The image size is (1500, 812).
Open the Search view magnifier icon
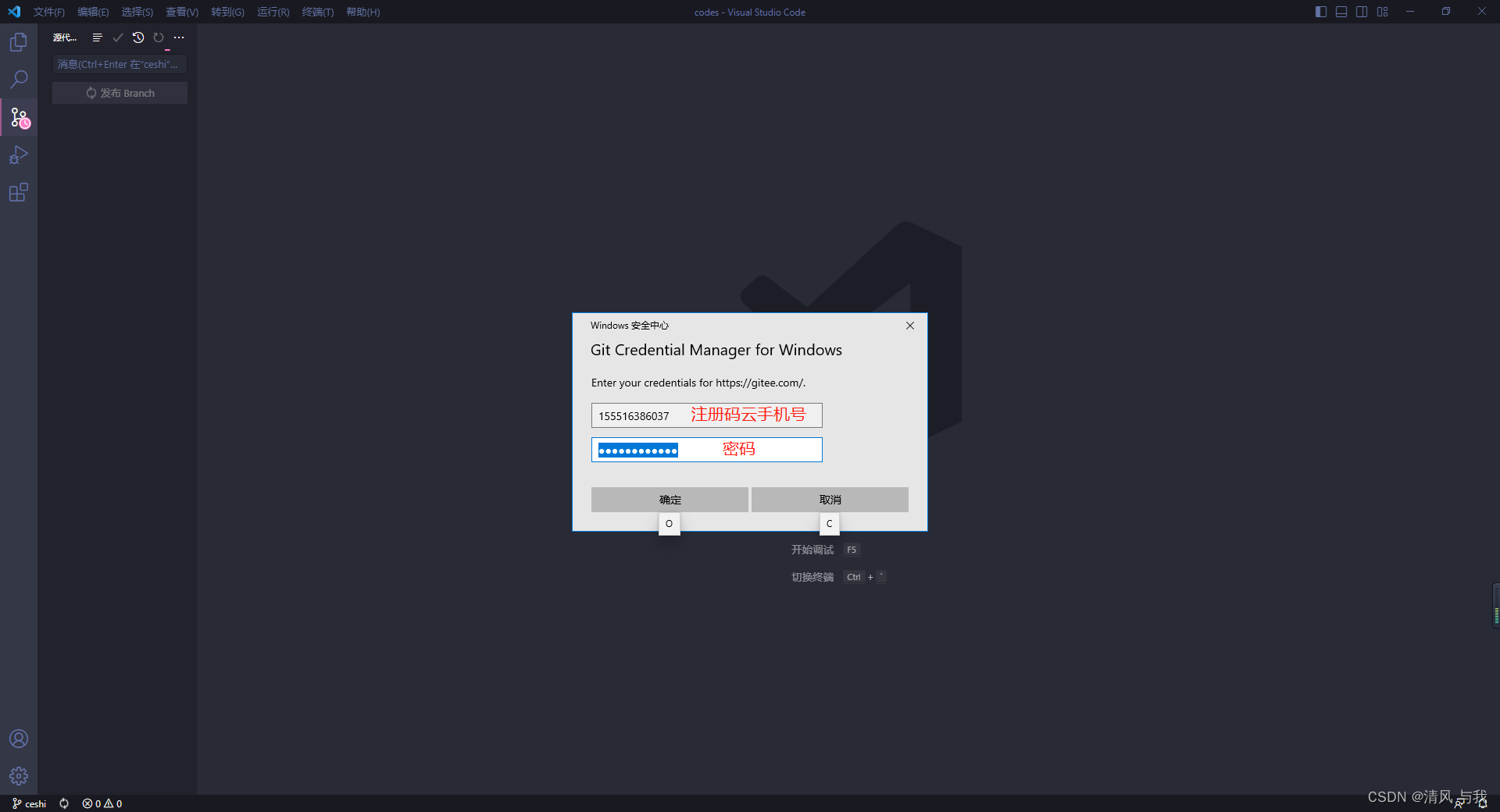coord(19,80)
